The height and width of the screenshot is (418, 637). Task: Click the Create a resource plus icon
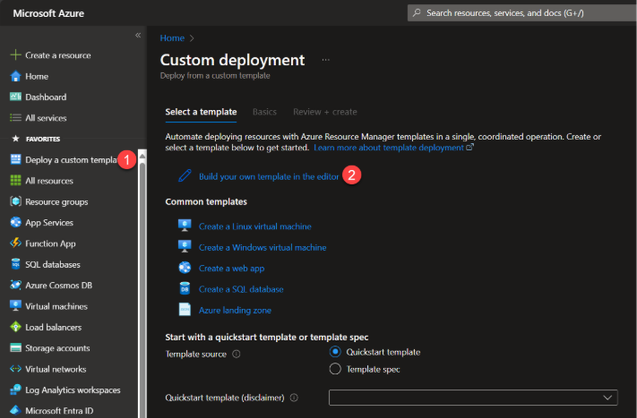click(x=15, y=55)
